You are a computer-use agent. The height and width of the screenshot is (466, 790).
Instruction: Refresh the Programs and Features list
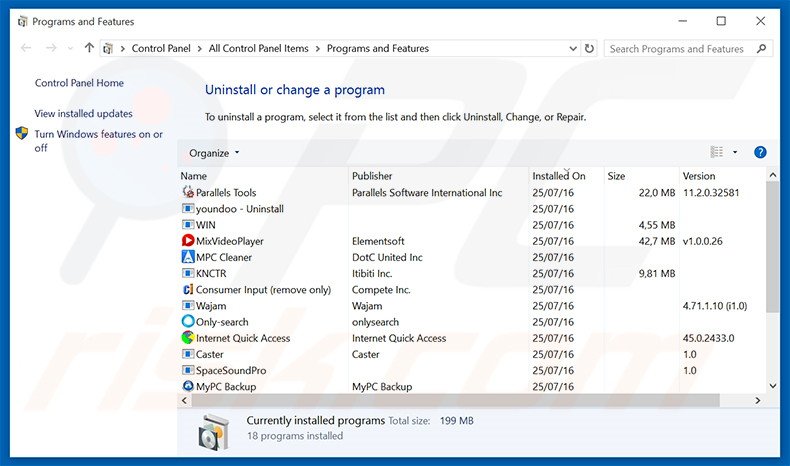coord(589,48)
